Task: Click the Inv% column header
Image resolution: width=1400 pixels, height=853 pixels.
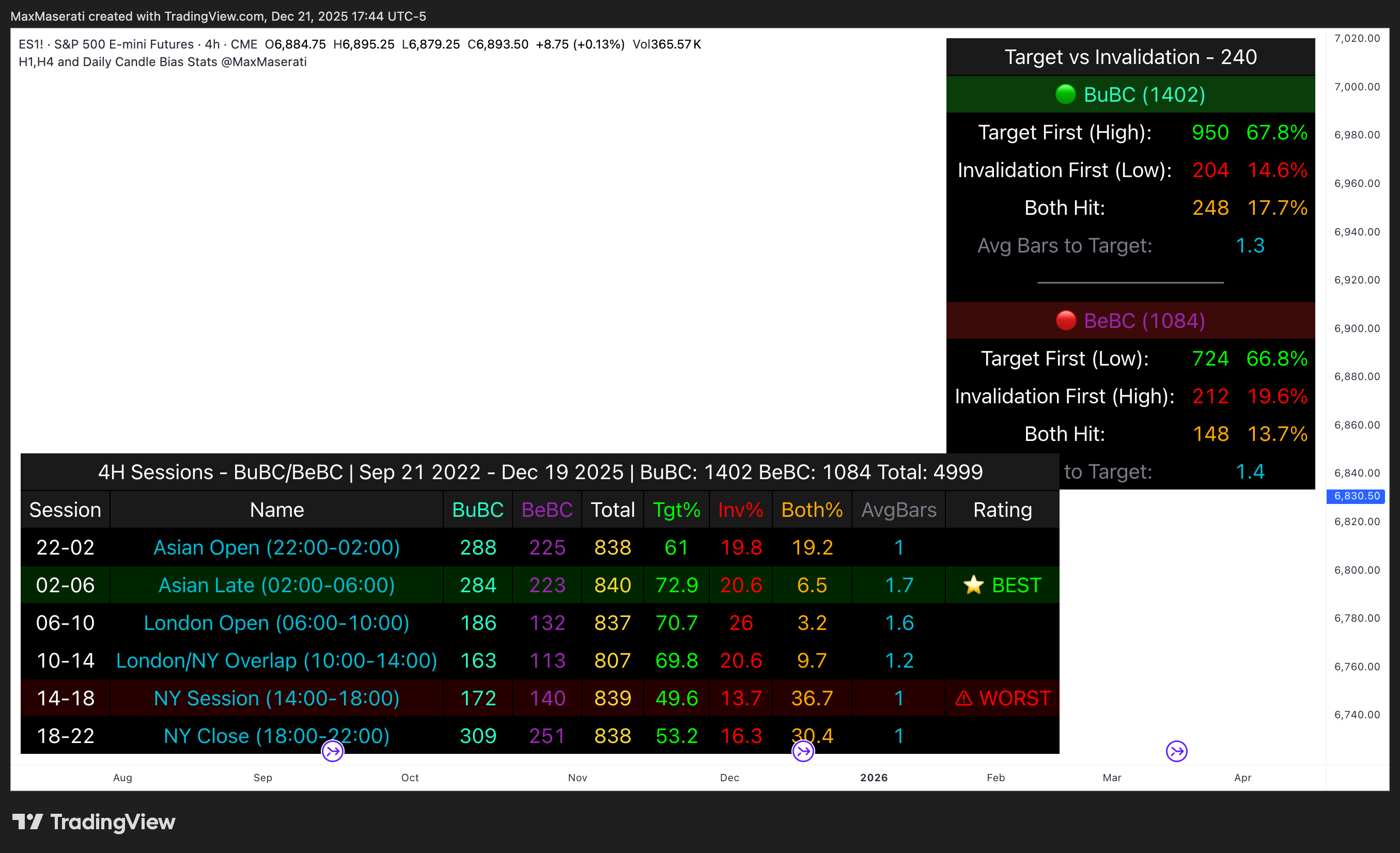Action: 740,510
